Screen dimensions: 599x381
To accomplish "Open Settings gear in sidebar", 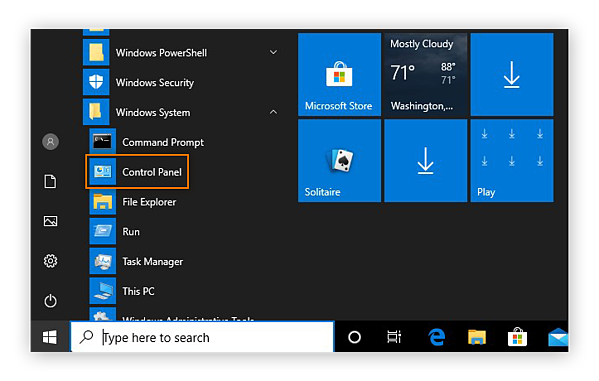I will point(50,261).
